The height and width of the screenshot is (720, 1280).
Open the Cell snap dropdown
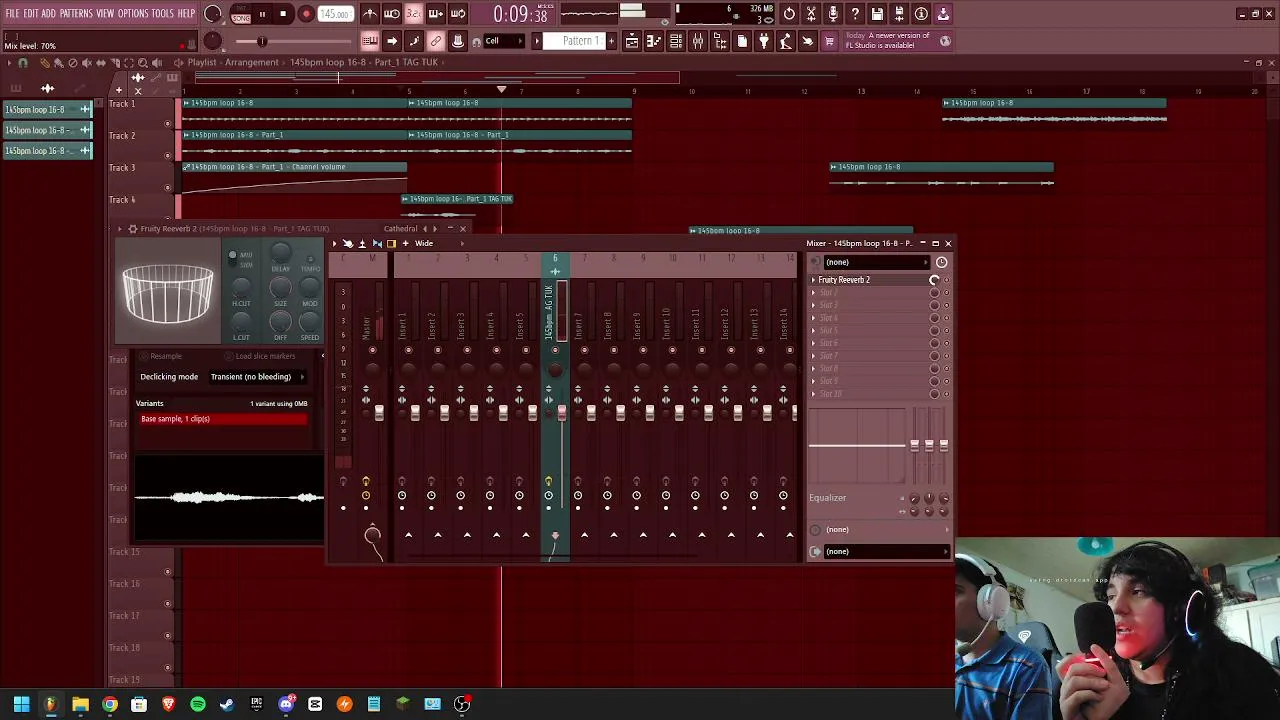tap(504, 41)
